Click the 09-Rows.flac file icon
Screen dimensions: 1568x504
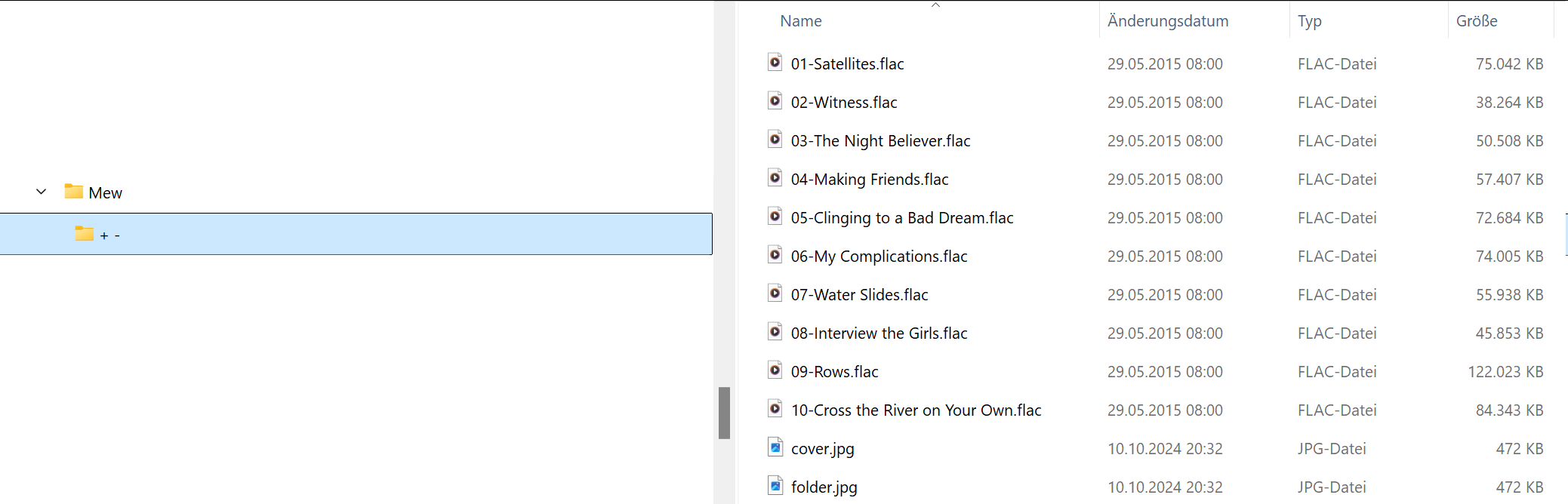[x=775, y=370]
